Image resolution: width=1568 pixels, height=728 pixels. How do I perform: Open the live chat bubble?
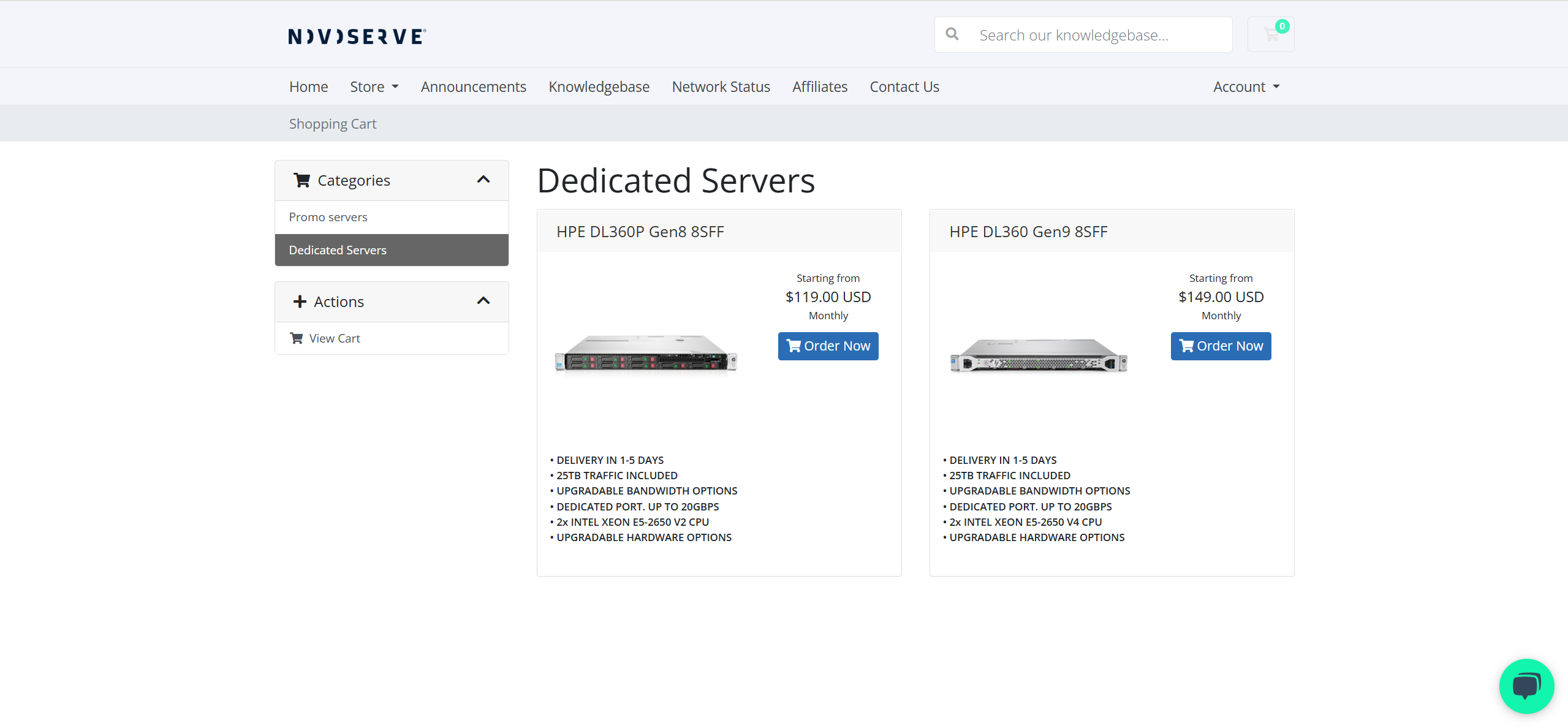[1526, 686]
